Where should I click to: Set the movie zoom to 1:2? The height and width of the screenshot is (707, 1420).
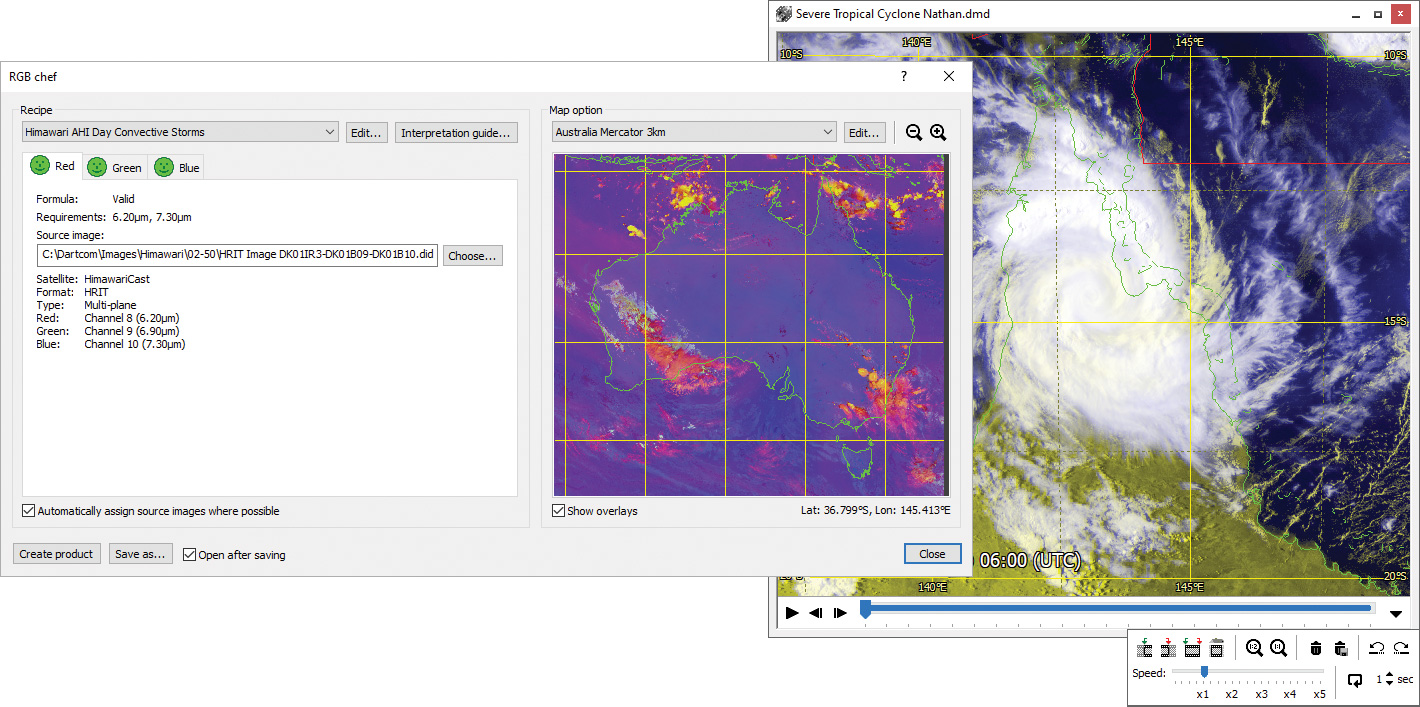coord(1254,648)
